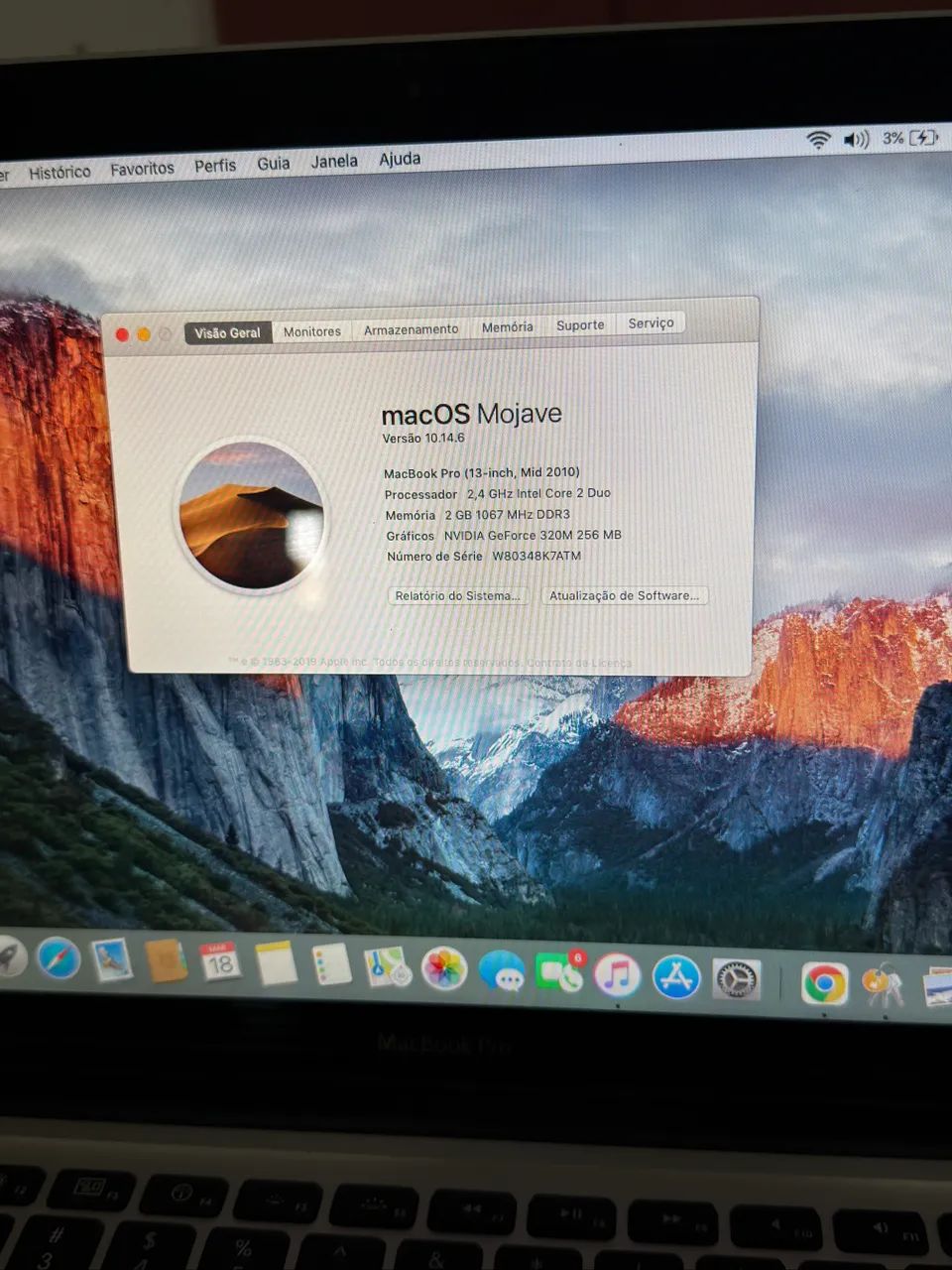The image size is (952, 1270).
Task: Open the Janela menu
Action: coord(334,161)
